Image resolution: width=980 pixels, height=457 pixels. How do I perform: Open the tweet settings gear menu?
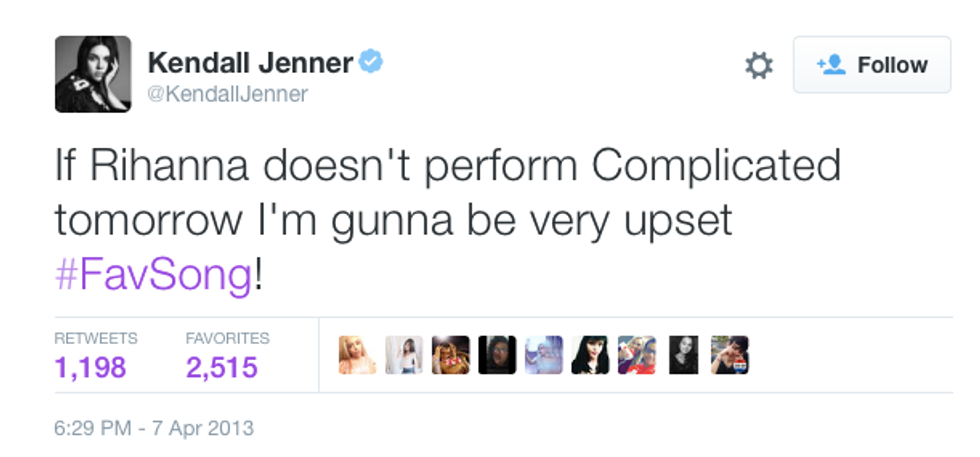(x=760, y=66)
